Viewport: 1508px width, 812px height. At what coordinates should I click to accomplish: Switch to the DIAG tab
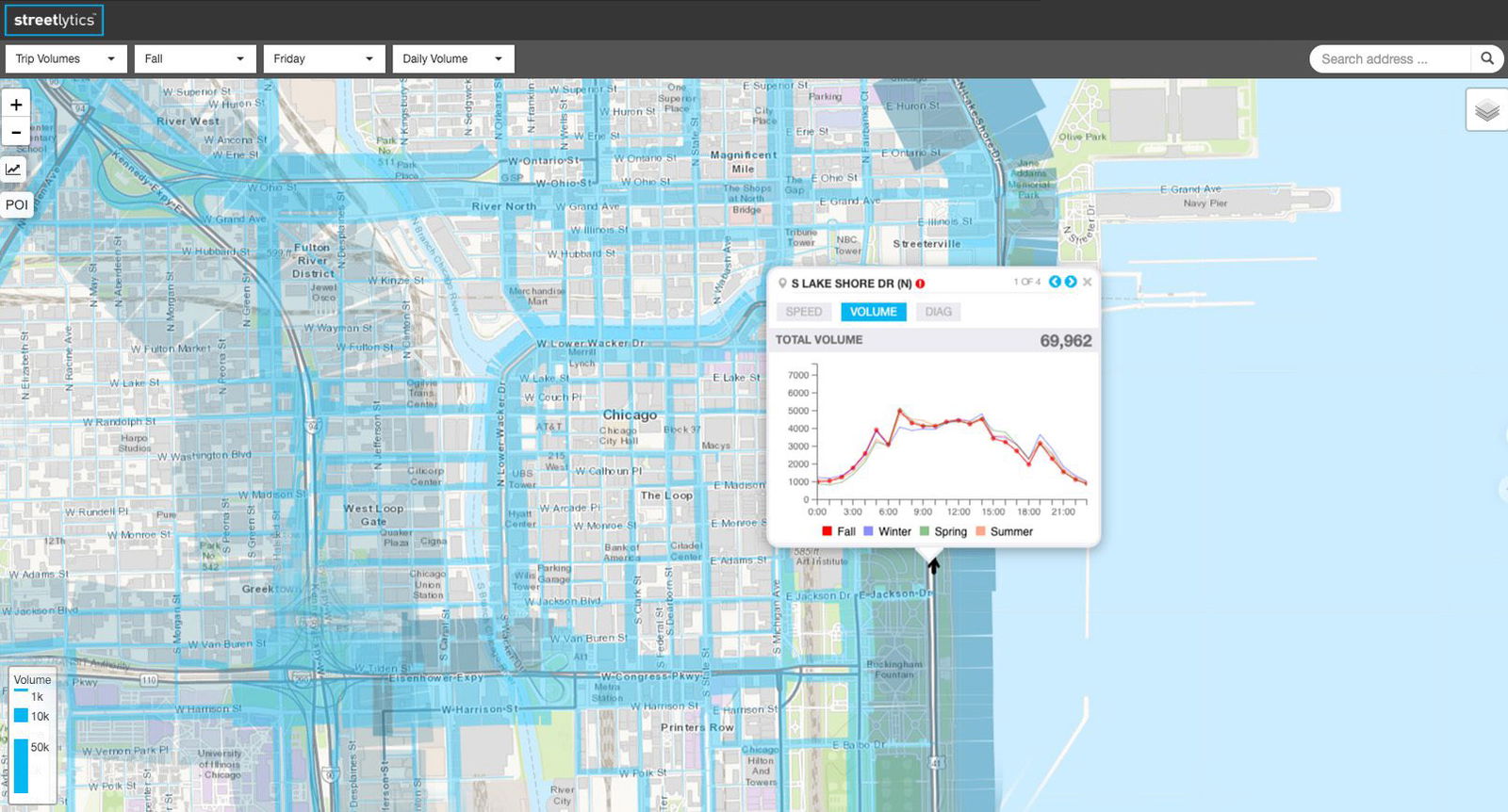click(x=938, y=312)
